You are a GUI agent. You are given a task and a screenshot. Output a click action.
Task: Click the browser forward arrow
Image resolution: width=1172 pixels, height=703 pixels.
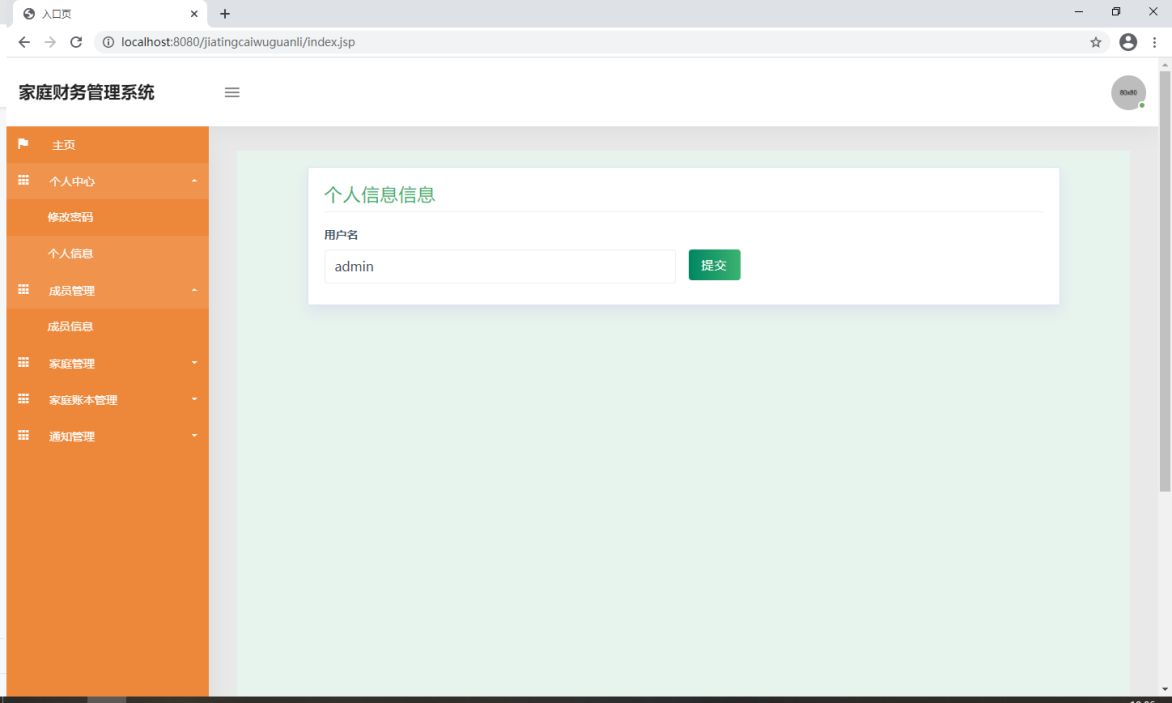[50, 42]
